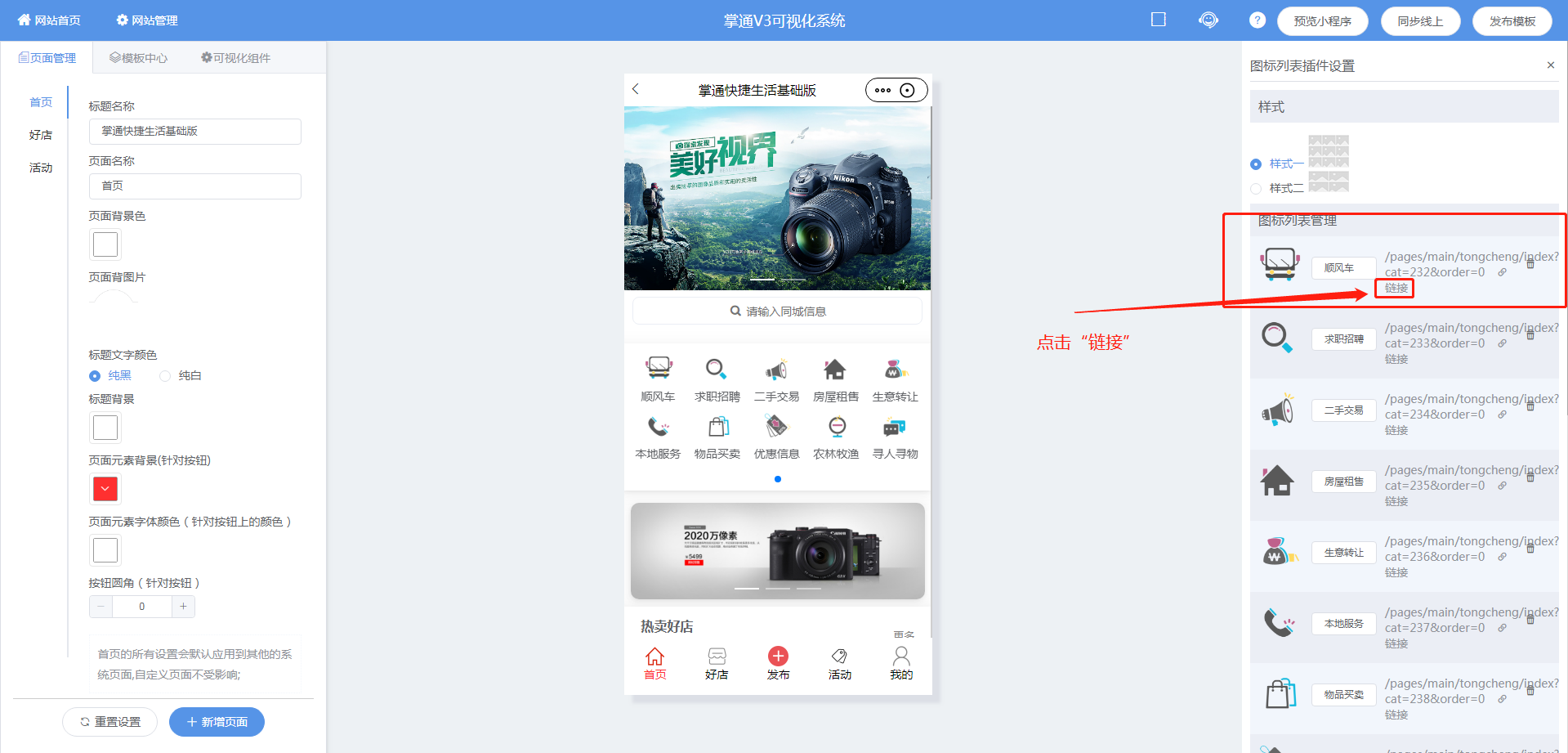The image size is (1568, 753).
Task: Click the 样式一 preview thumbnail
Action: click(1329, 151)
